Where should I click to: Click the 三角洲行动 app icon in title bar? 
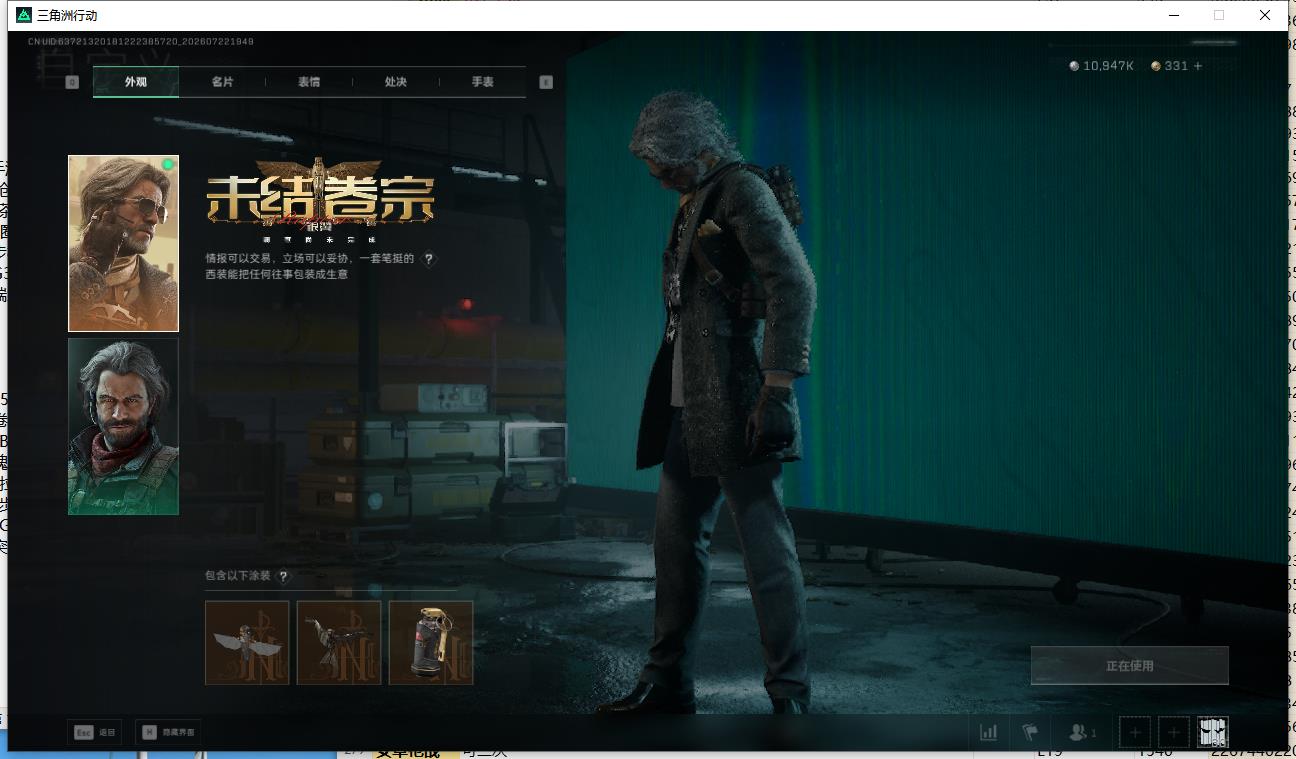[x=24, y=15]
